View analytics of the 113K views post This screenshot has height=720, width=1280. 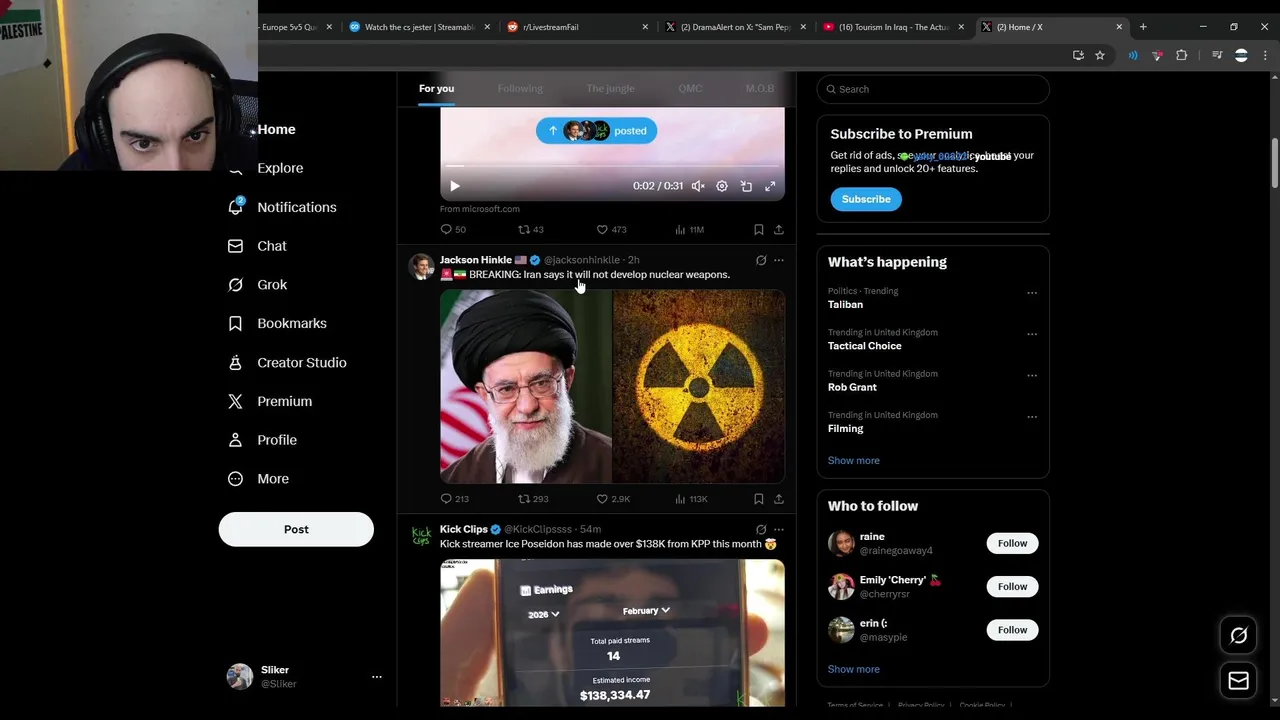pyautogui.click(x=691, y=499)
